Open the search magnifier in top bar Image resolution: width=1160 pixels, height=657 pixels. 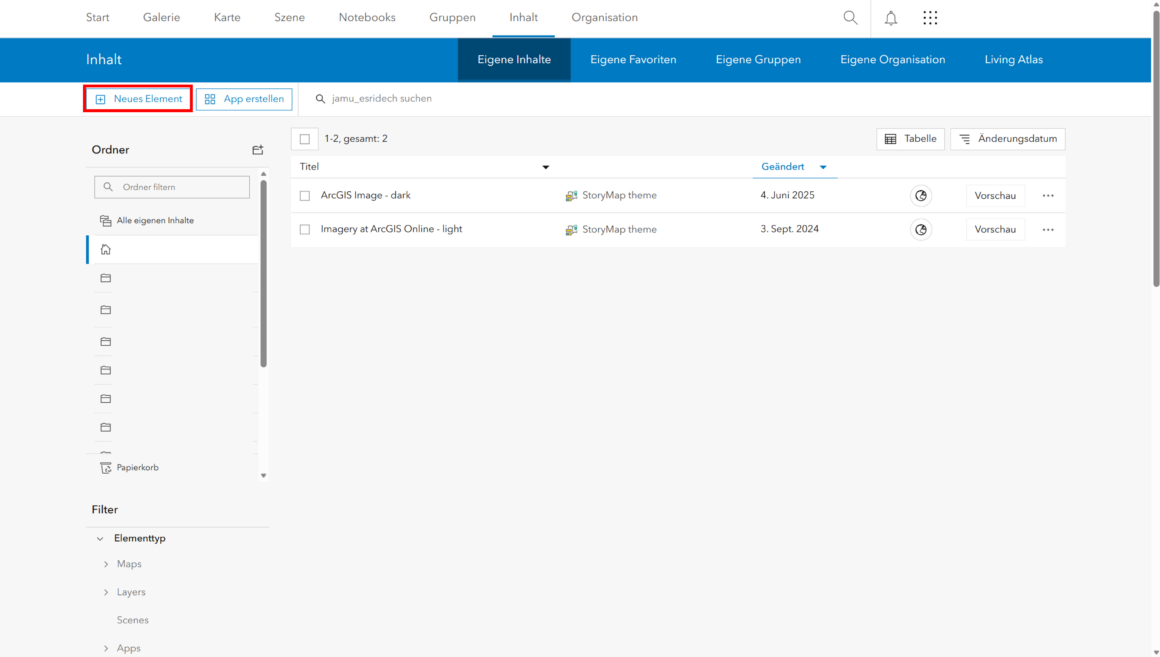850,18
